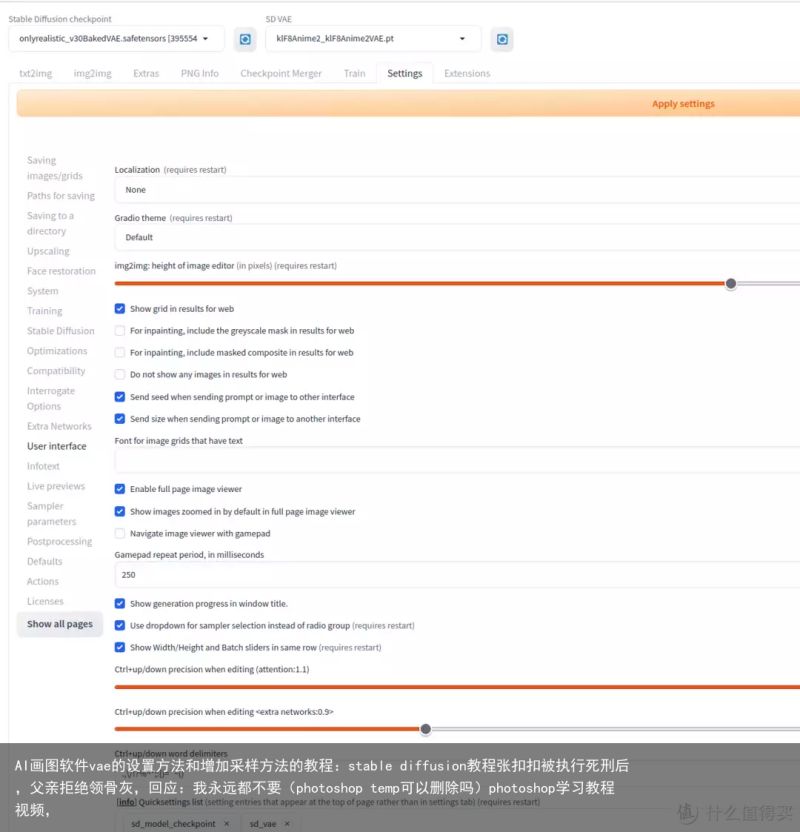This screenshot has height=832, width=800.
Task: Open the Localization dropdown showing None
Action: [457, 189]
